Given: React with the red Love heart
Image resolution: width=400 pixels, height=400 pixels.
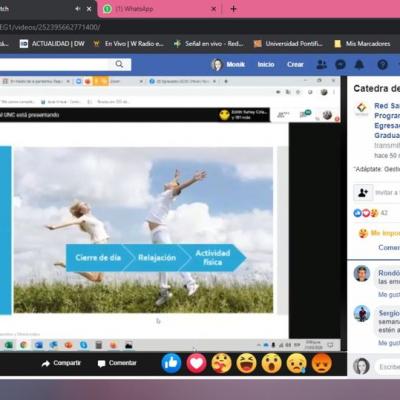Looking at the screenshot, I should [x=196, y=363].
